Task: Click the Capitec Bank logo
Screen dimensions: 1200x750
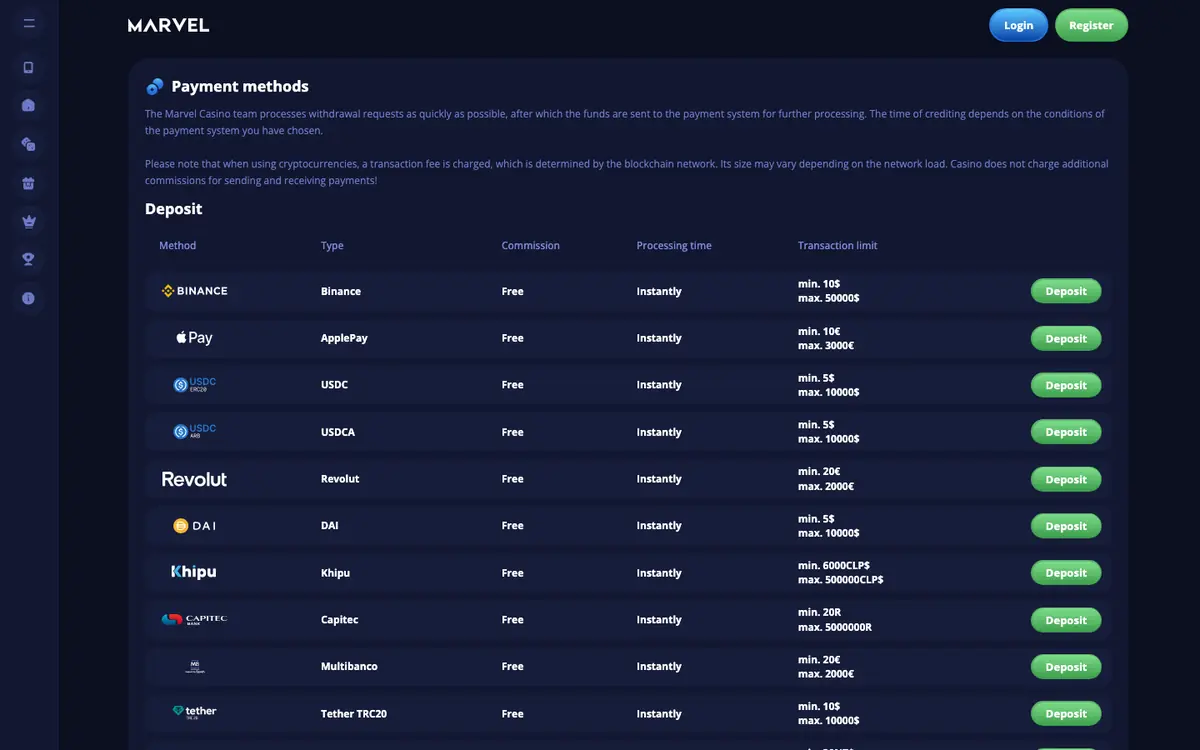Action: pyautogui.click(x=195, y=620)
